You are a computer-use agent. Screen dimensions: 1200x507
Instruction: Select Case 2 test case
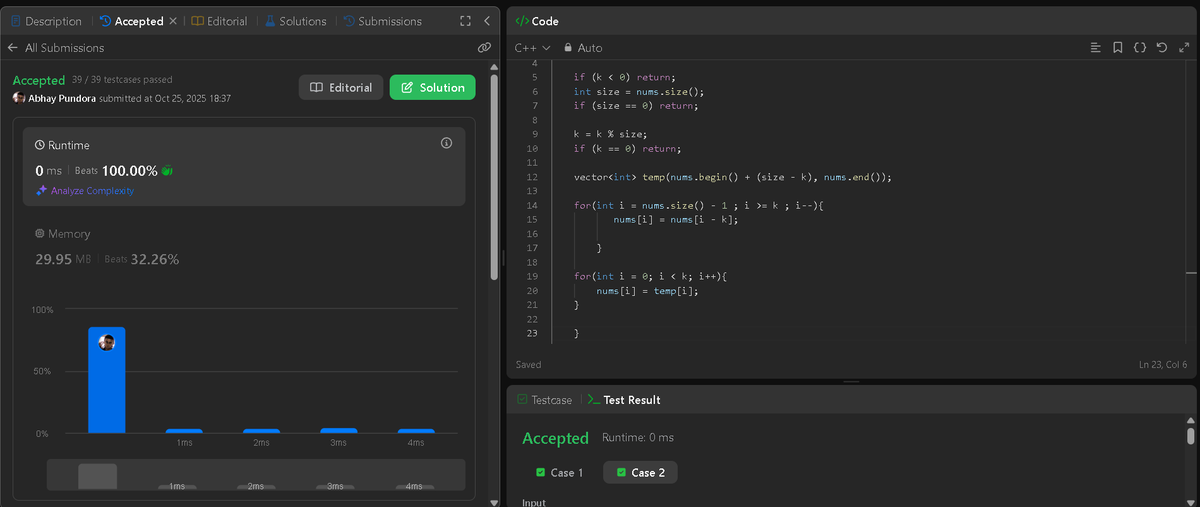click(x=640, y=472)
